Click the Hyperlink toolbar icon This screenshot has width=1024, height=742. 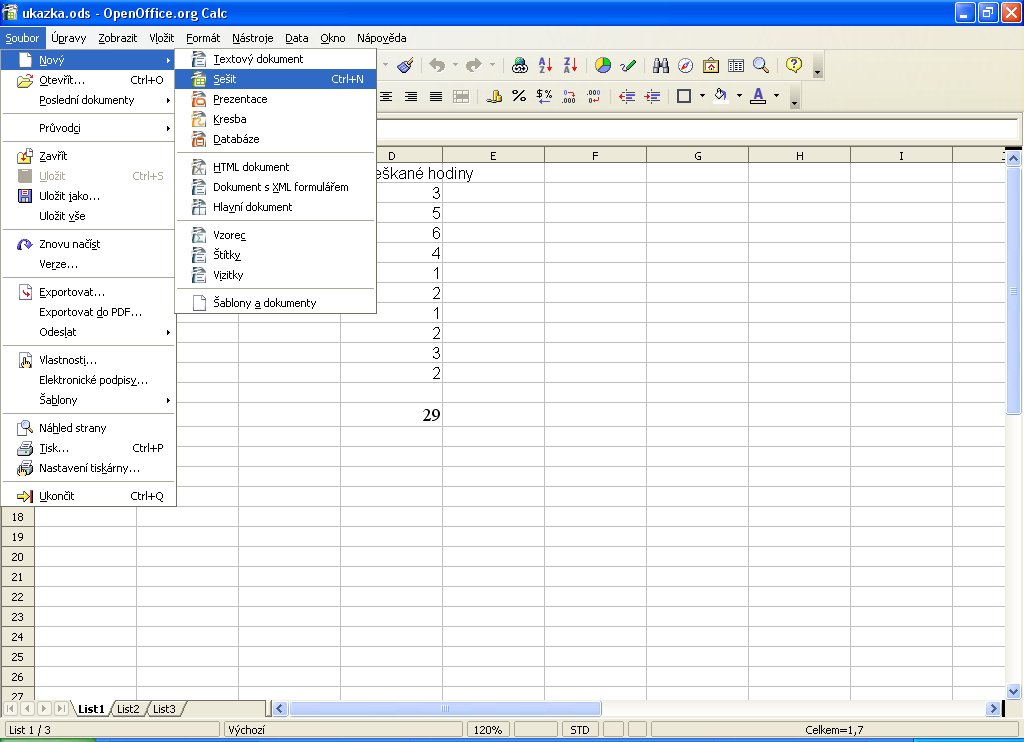click(x=520, y=65)
